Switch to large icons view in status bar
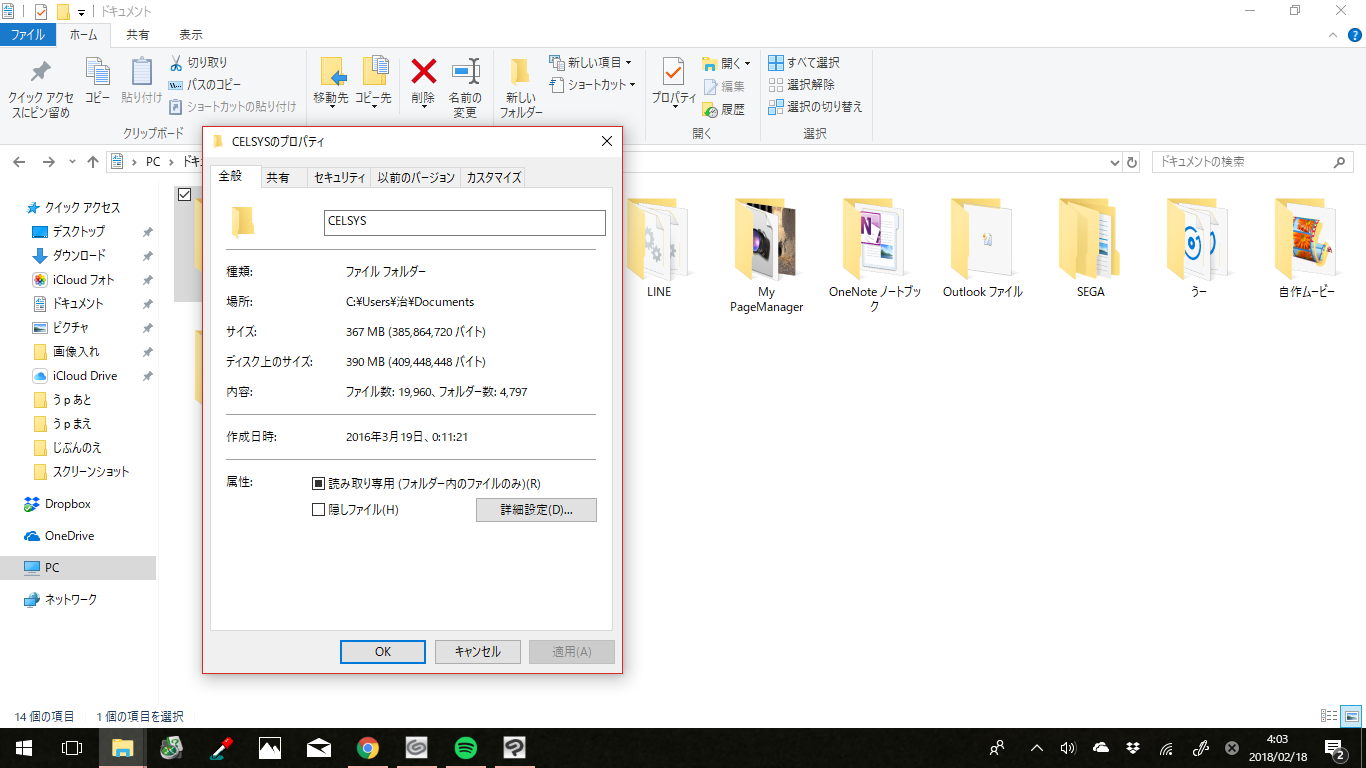The height and width of the screenshot is (768, 1366). tap(1351, 716)
